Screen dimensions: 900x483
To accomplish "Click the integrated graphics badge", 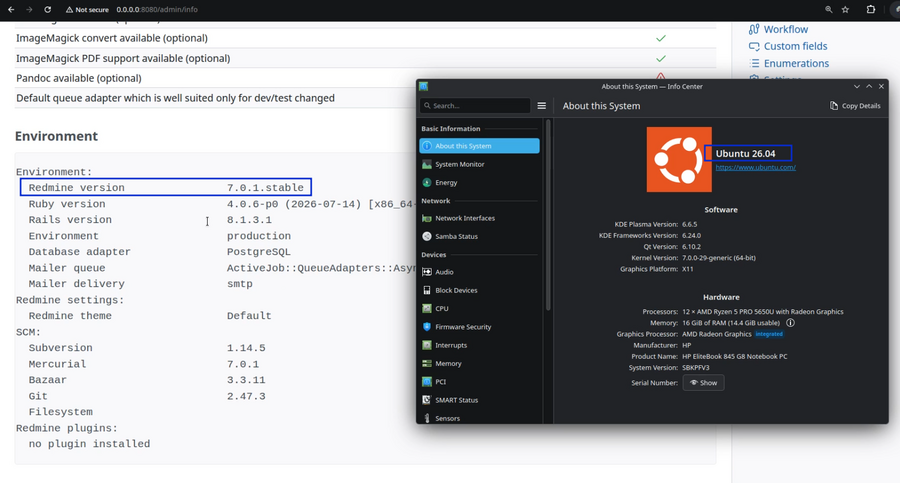I will click(769, 334).
